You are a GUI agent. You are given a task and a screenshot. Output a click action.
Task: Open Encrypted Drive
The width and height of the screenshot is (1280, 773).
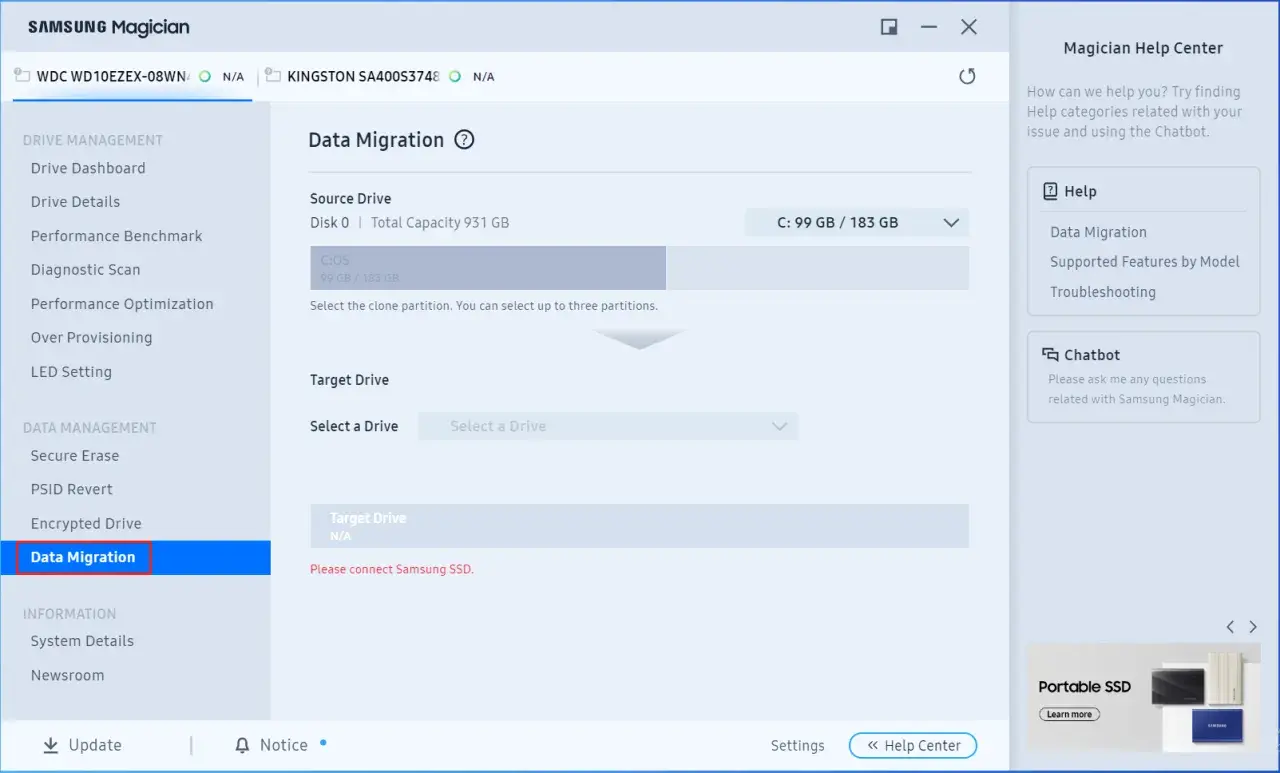click(86, 524)
